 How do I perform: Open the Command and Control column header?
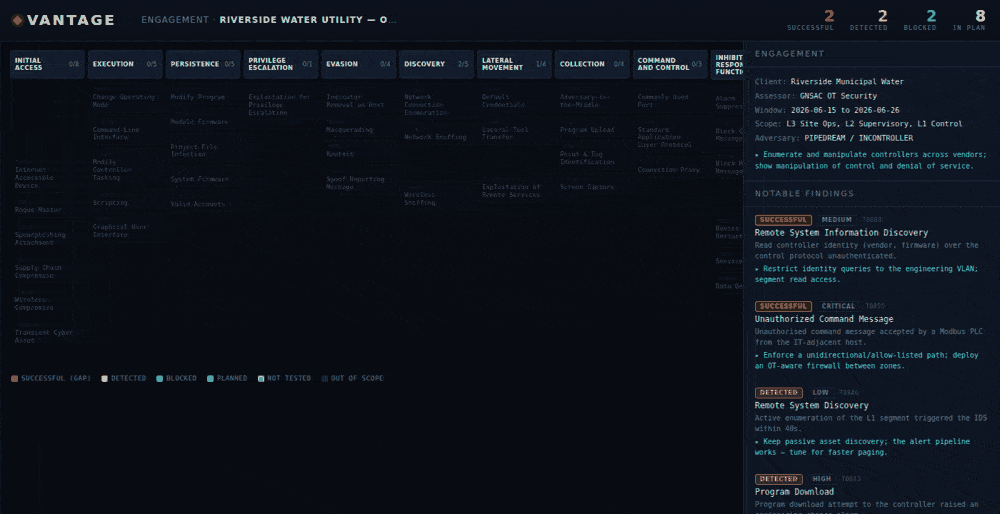[x=670, y=64]
